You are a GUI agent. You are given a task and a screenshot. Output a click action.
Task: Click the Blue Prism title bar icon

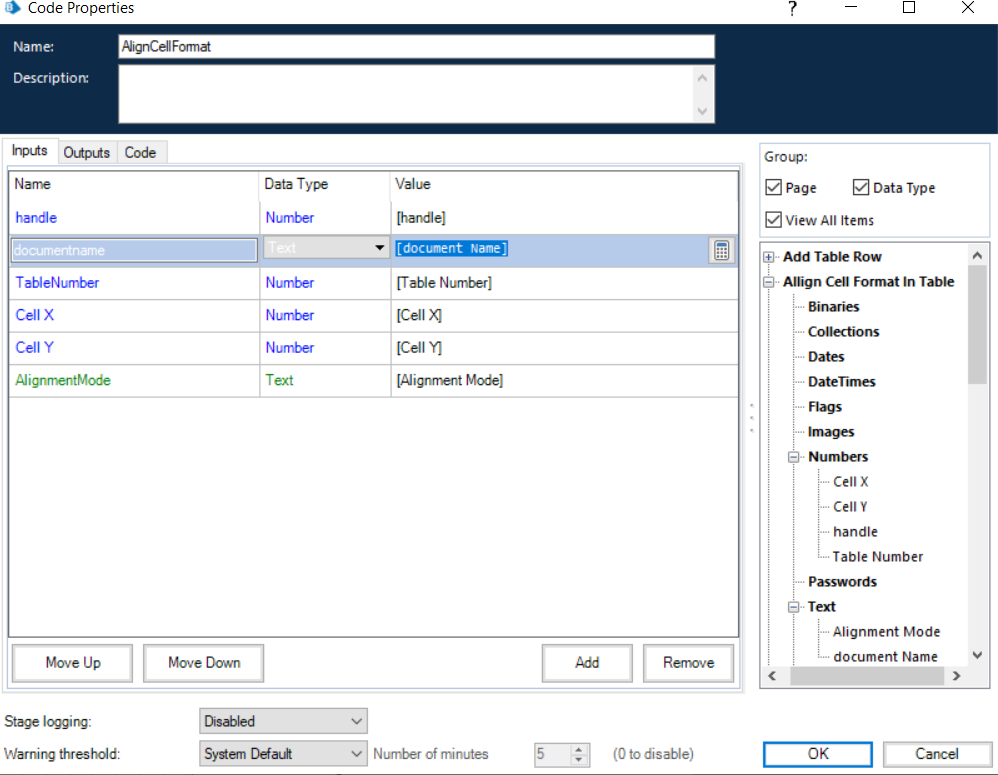[x=10, y=9]
